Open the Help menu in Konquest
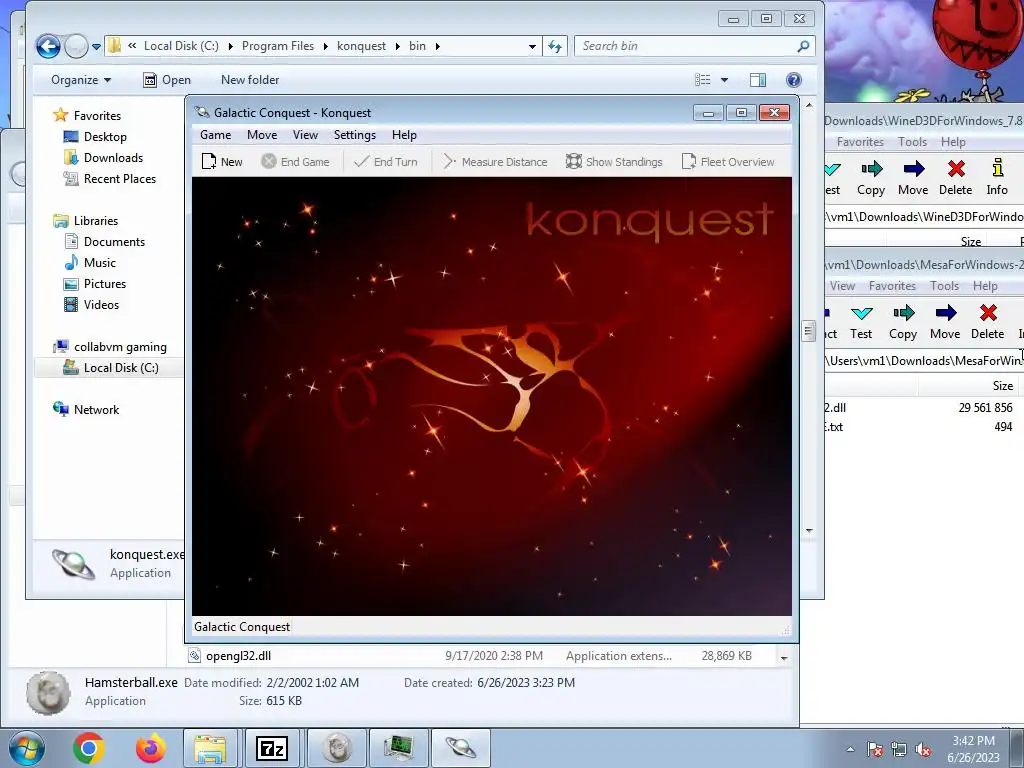Screen dimensions: 1024x768 (404, 135)
